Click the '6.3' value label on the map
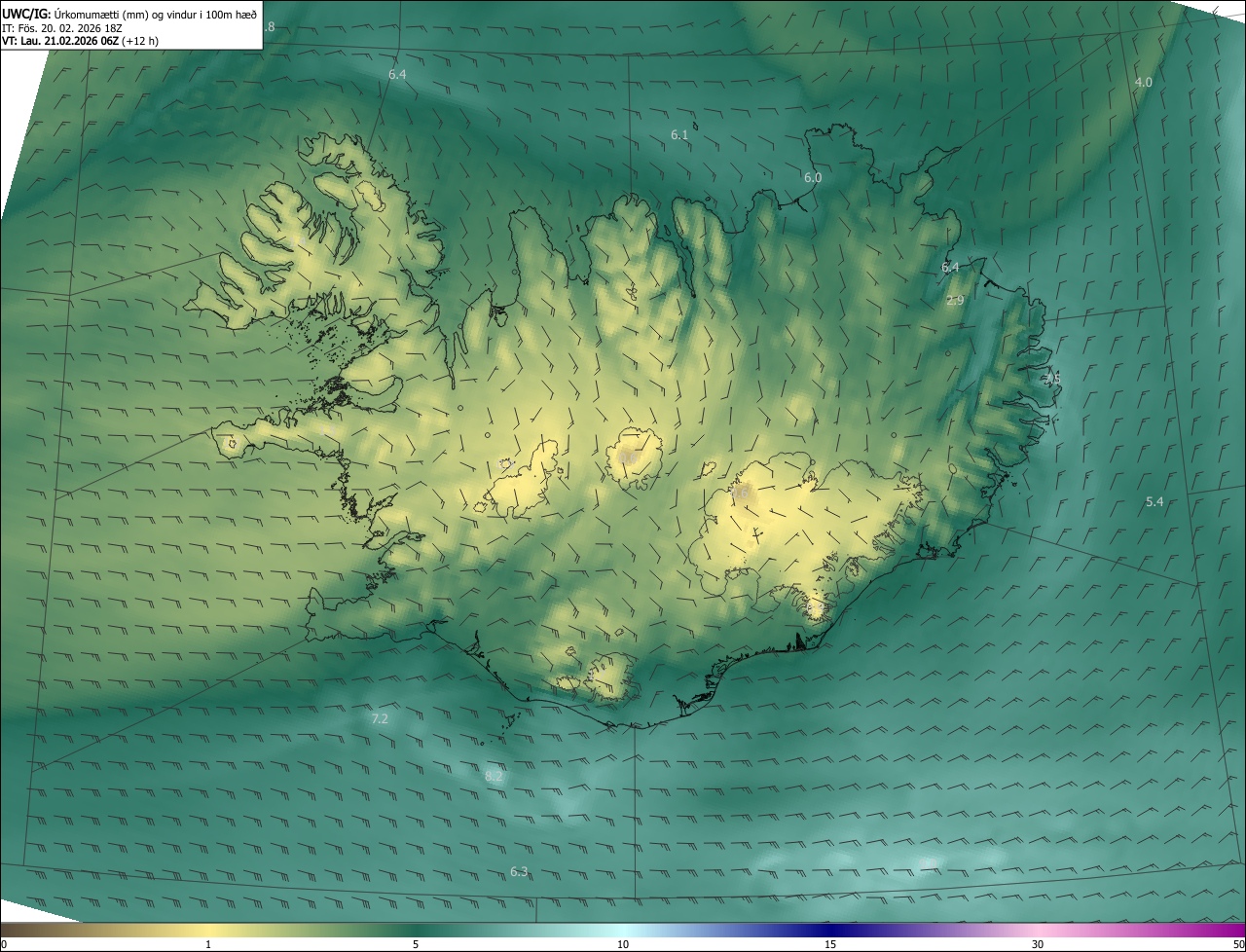Image resolution: width=1246 pixels, height=952 pixels. pos(519,872)
